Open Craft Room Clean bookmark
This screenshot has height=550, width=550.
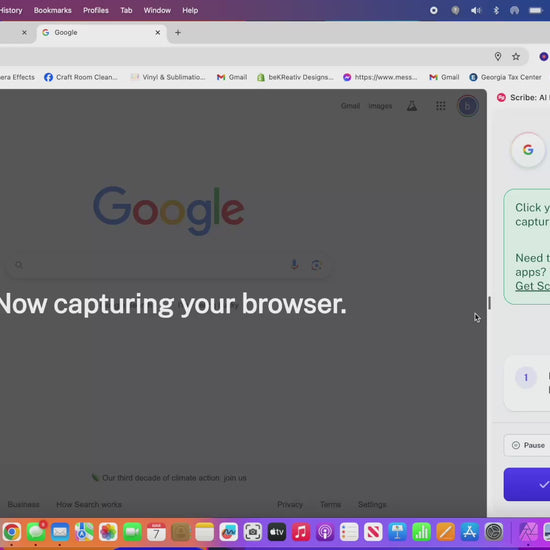coord(81,77)
